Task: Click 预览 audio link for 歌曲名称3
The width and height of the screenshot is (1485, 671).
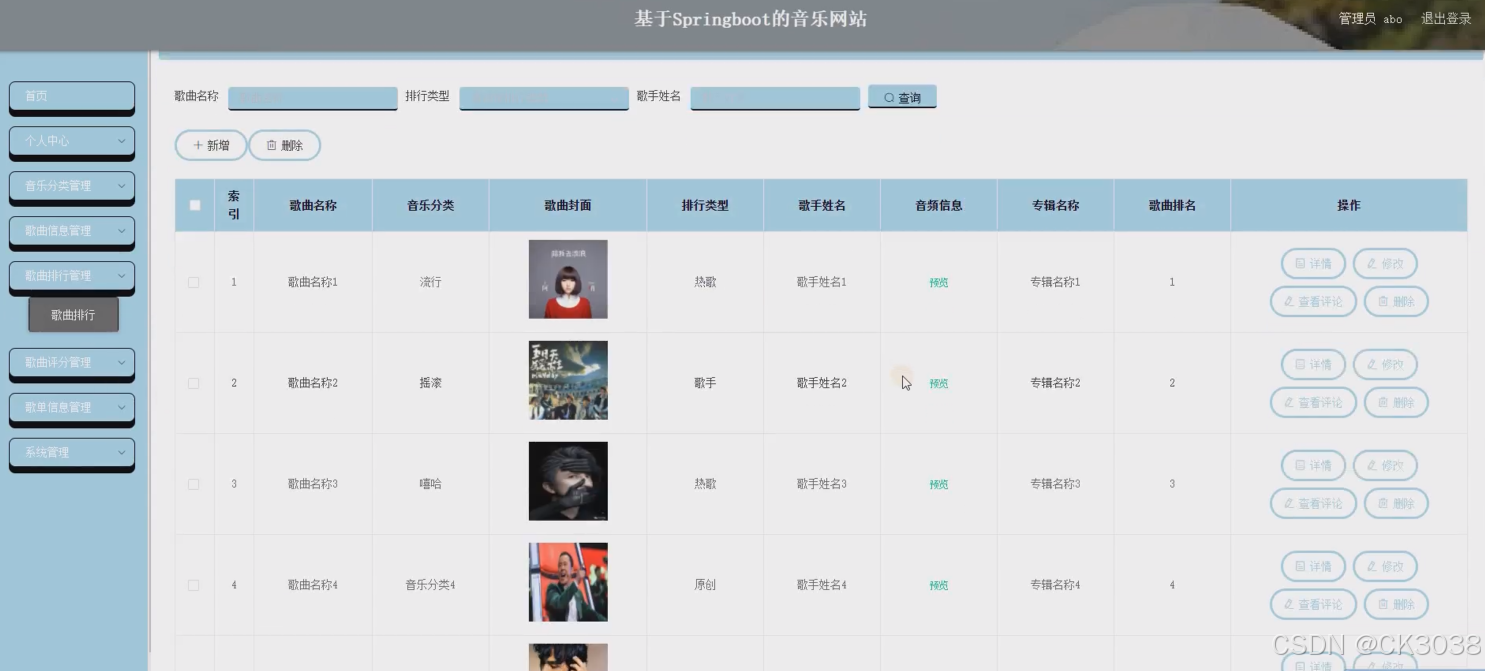Action: (938, 485)
